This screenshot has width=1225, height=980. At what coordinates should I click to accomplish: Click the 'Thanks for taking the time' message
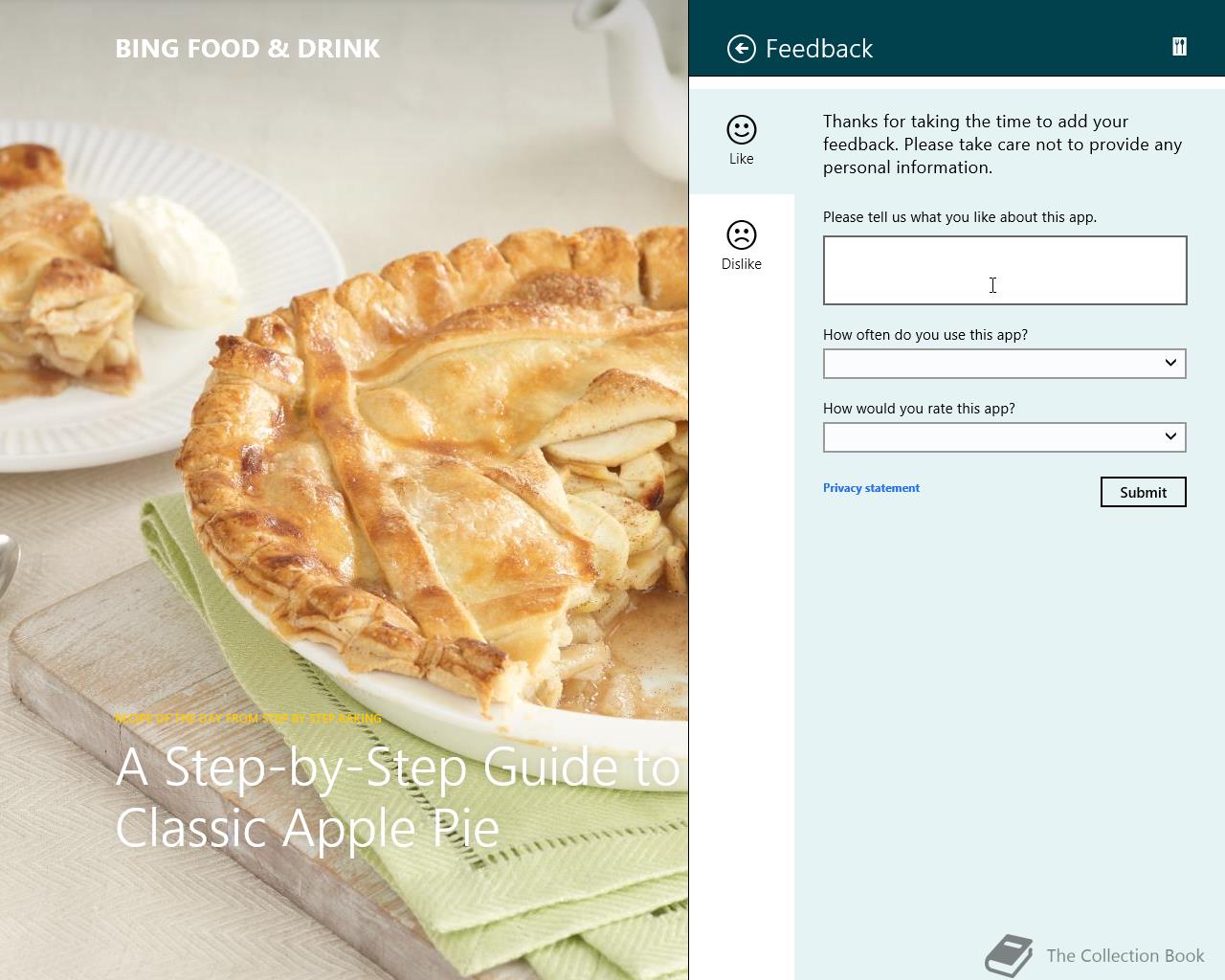coord(1003,145)
